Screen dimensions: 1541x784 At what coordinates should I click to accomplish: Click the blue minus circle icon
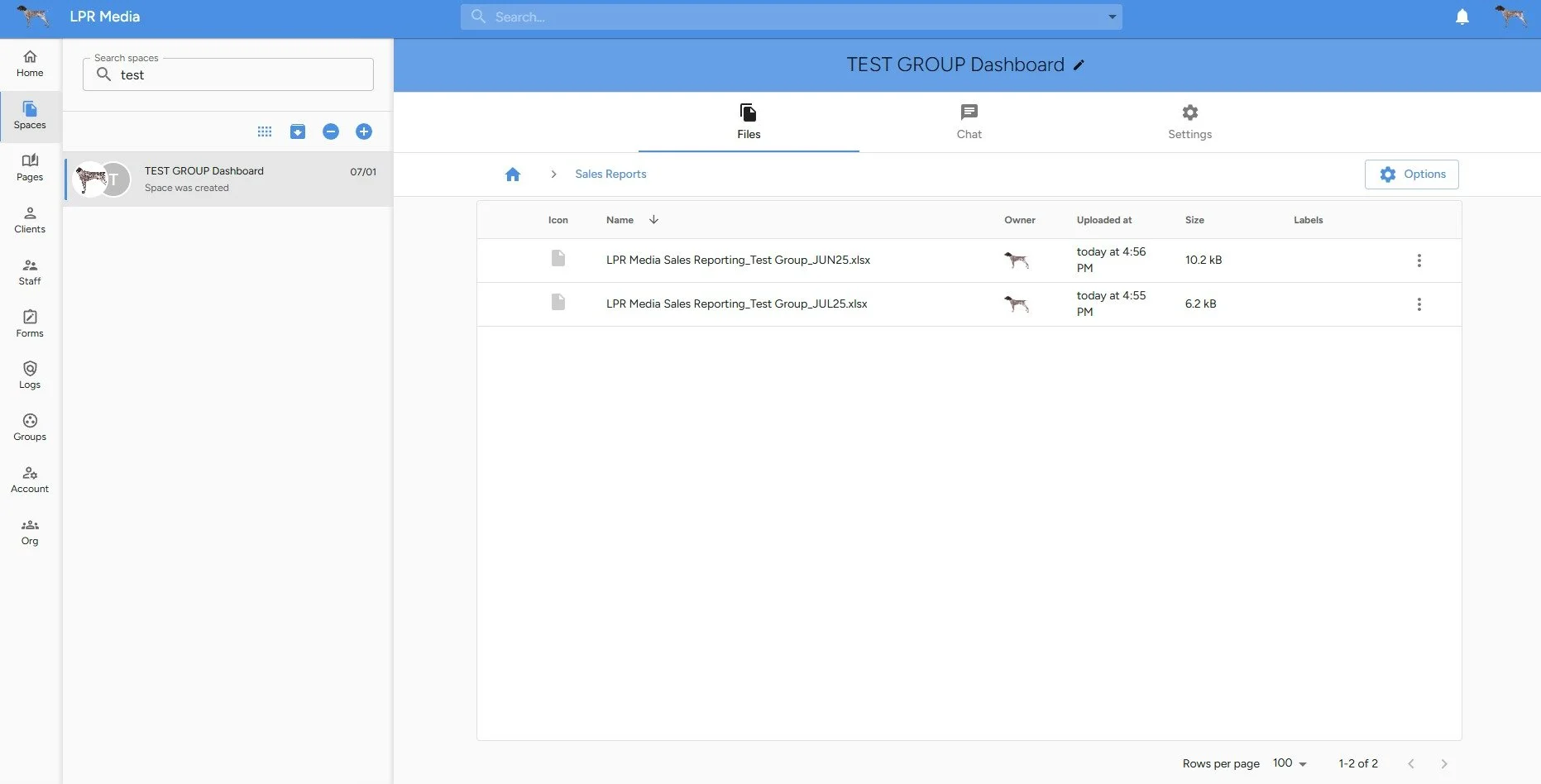point(331,131)
